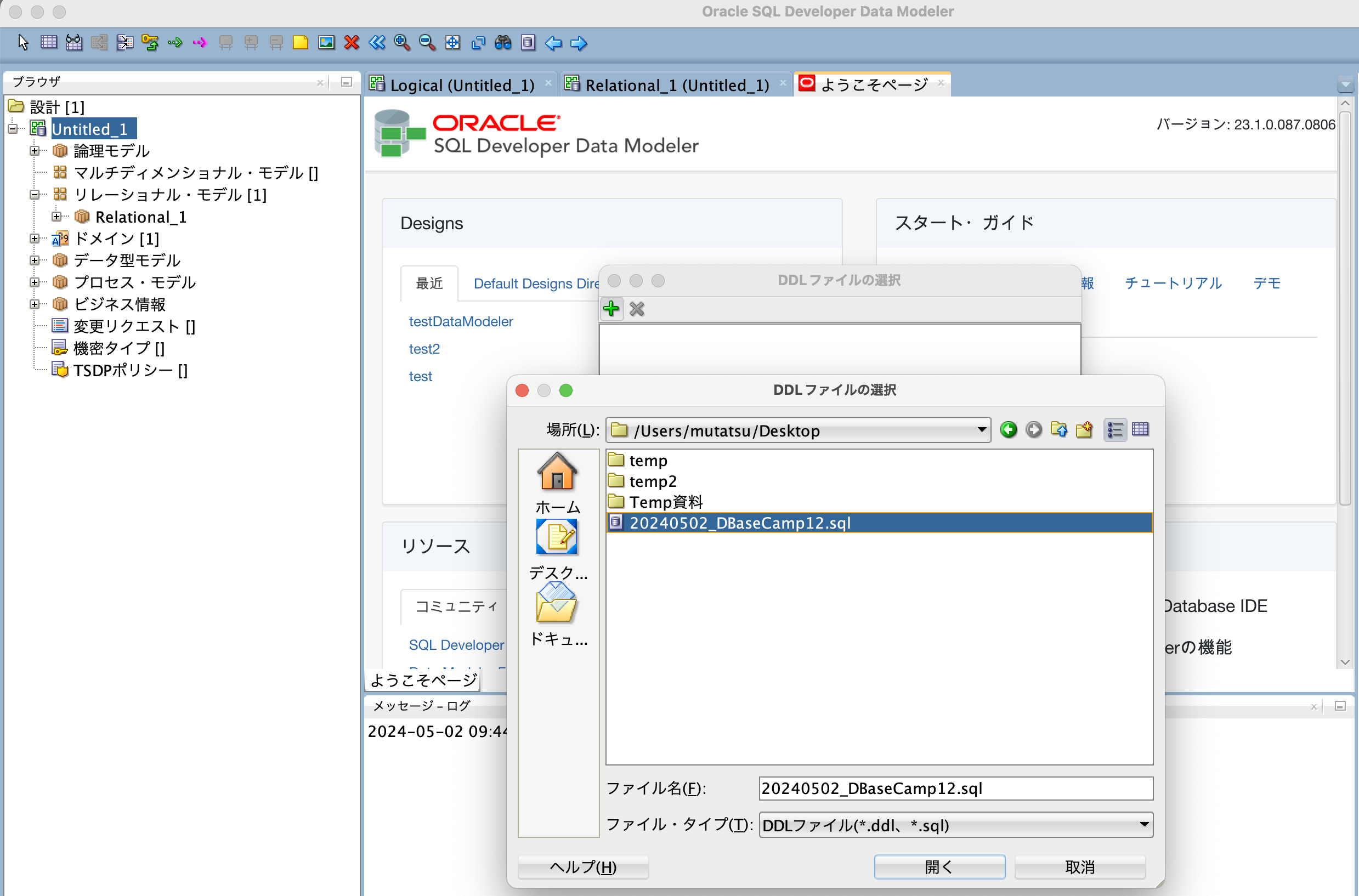Click the green plus icon in the DDL selection dialog
Image resolution: width=1359 pixels, height=896 pixels.
pyautogui.click(x=611, y=309)
